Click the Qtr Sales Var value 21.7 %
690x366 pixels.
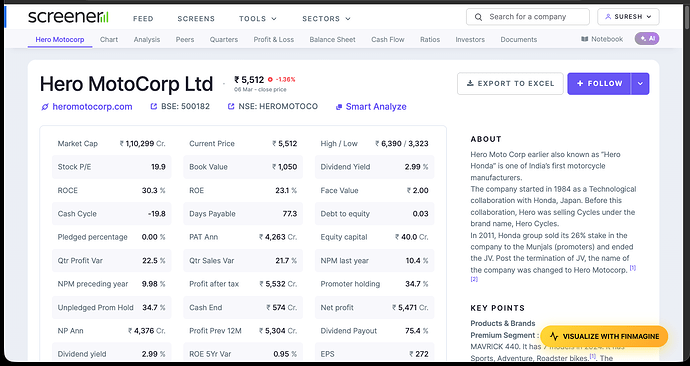coord(286,261)
